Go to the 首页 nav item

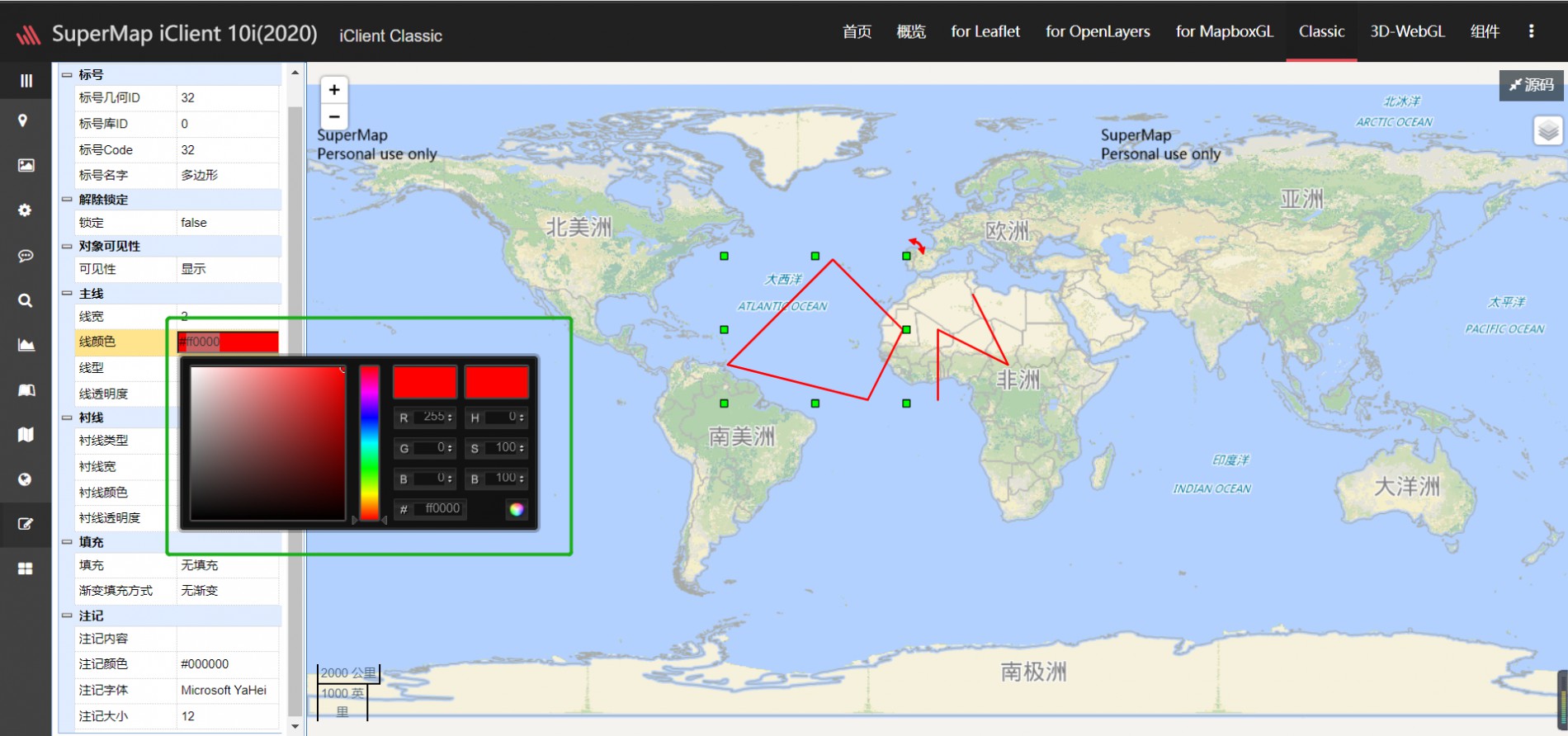[857, 31]
